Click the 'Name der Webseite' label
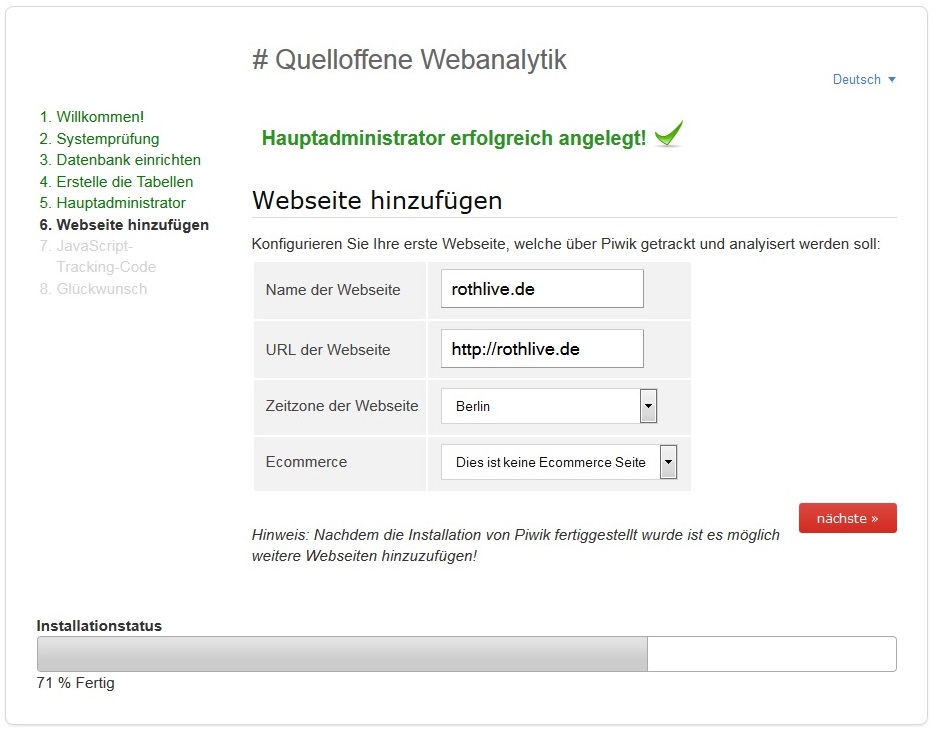Image resolution: width=934 pixels, height=729 pixels. (x=333, y=290)
